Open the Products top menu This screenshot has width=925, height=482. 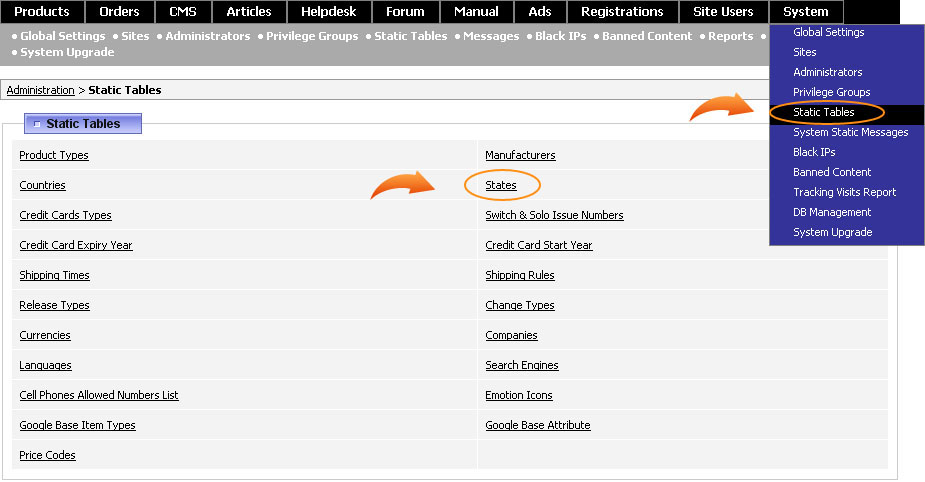point(42,12)
